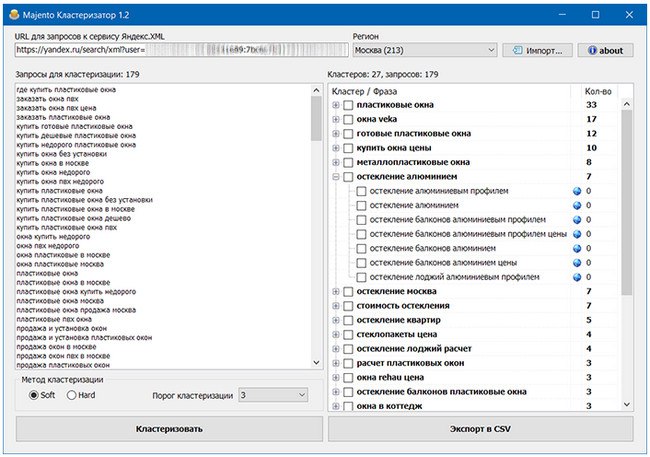This screenshot has width=650, height=457.
Task: Open globe link for 'остекление алюминием' phrase
Action: coord(577,206)
